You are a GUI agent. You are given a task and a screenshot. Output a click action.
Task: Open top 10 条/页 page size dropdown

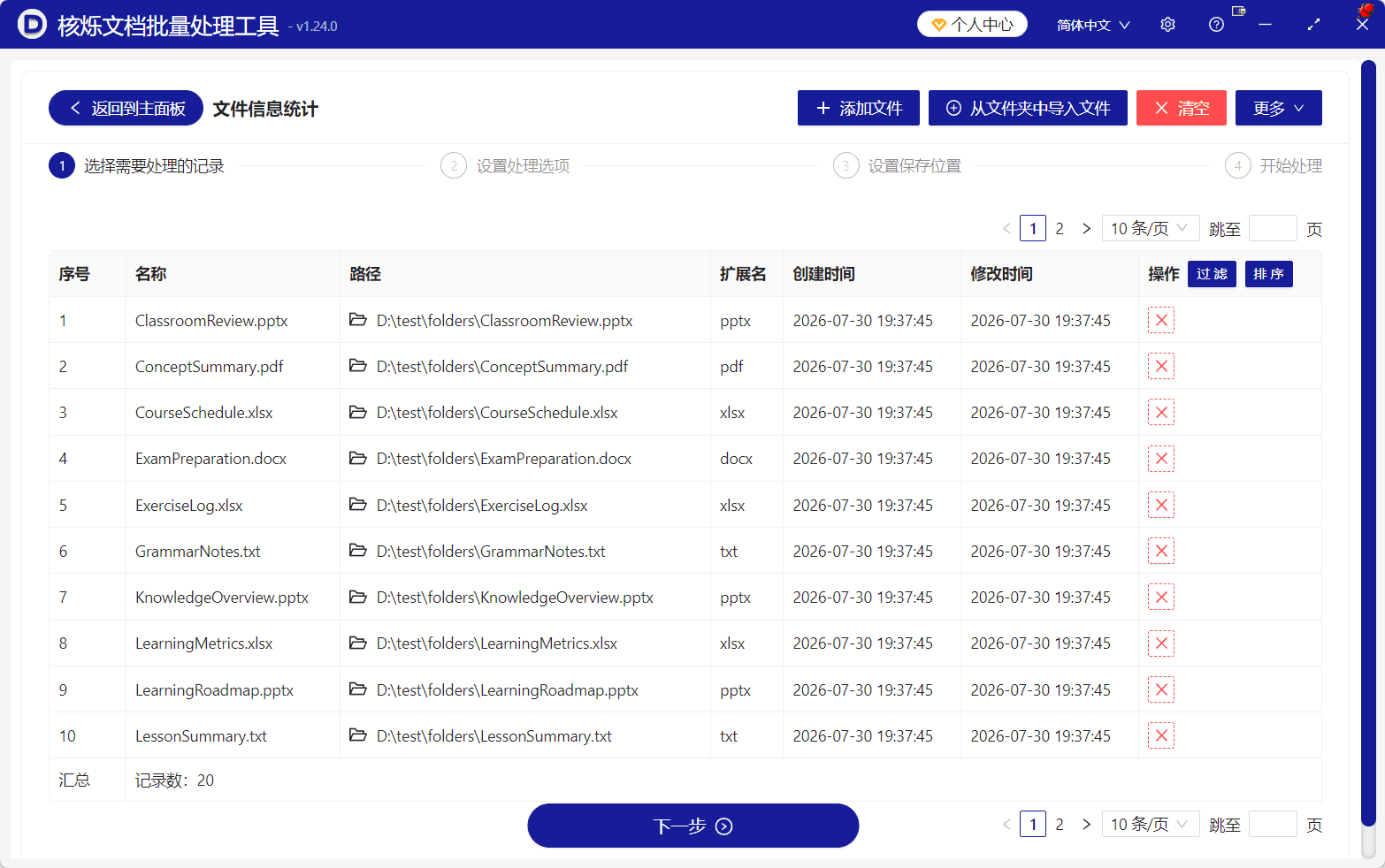[1150, 228]
